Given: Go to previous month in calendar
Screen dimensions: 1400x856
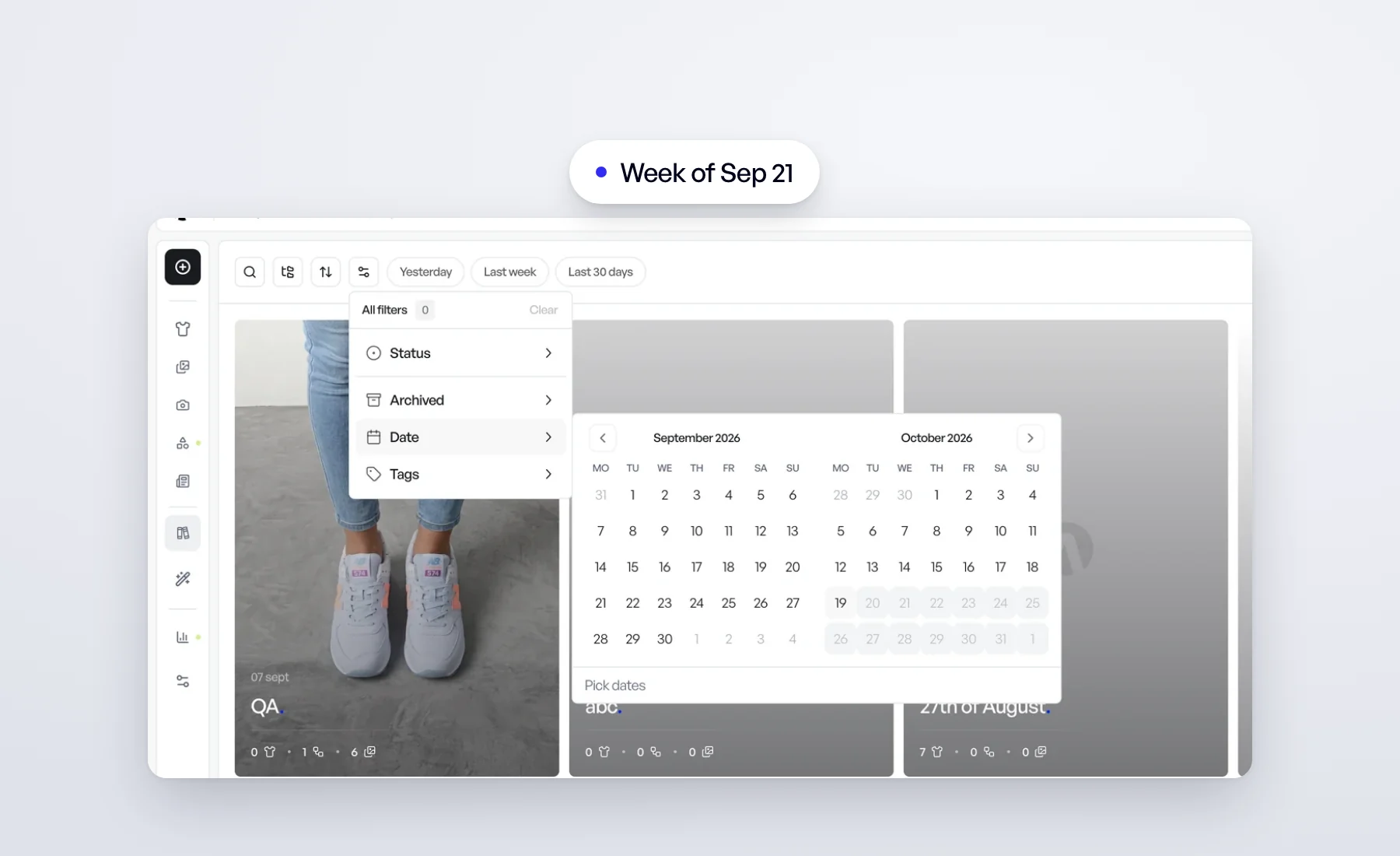Looking at the screenshot, I should click(x=603, y=438).
